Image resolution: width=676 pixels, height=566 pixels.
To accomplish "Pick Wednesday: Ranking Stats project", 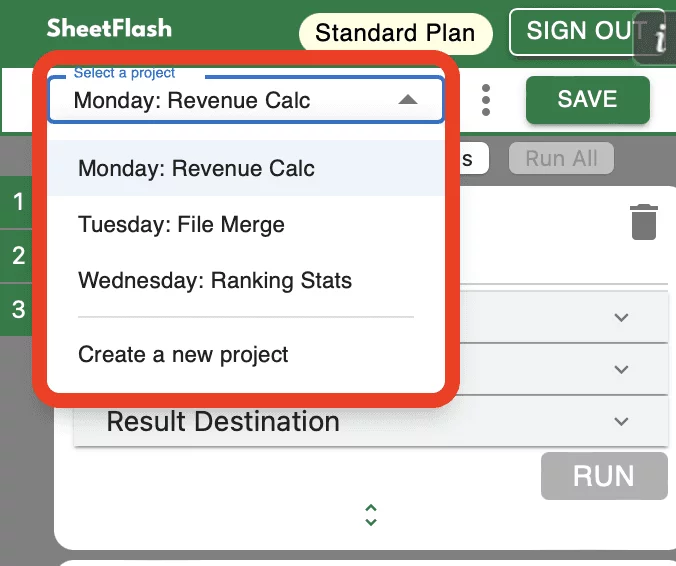I will coord(215,281).
